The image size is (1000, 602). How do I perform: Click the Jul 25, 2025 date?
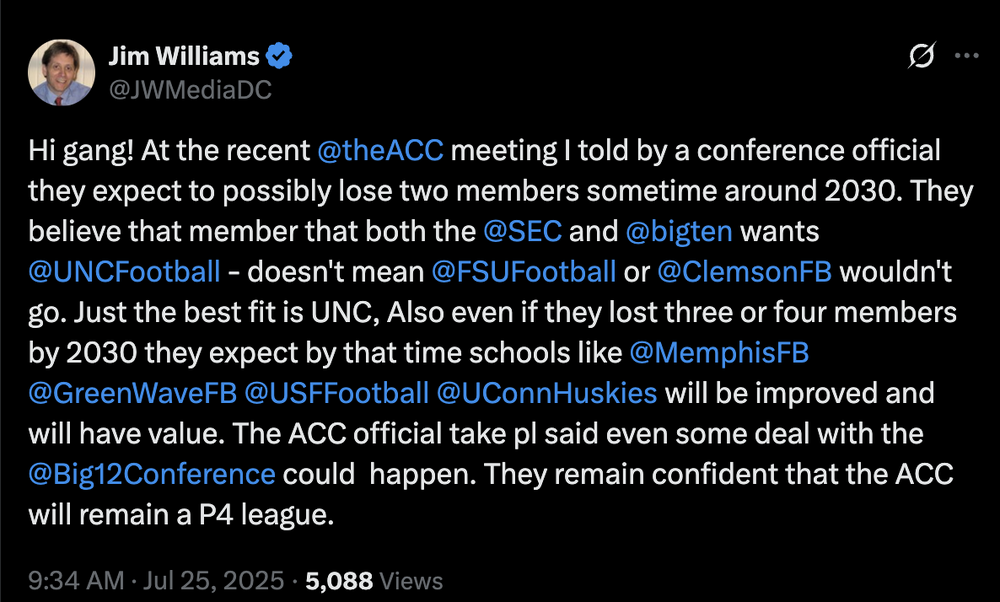click(x=213, y=580)
